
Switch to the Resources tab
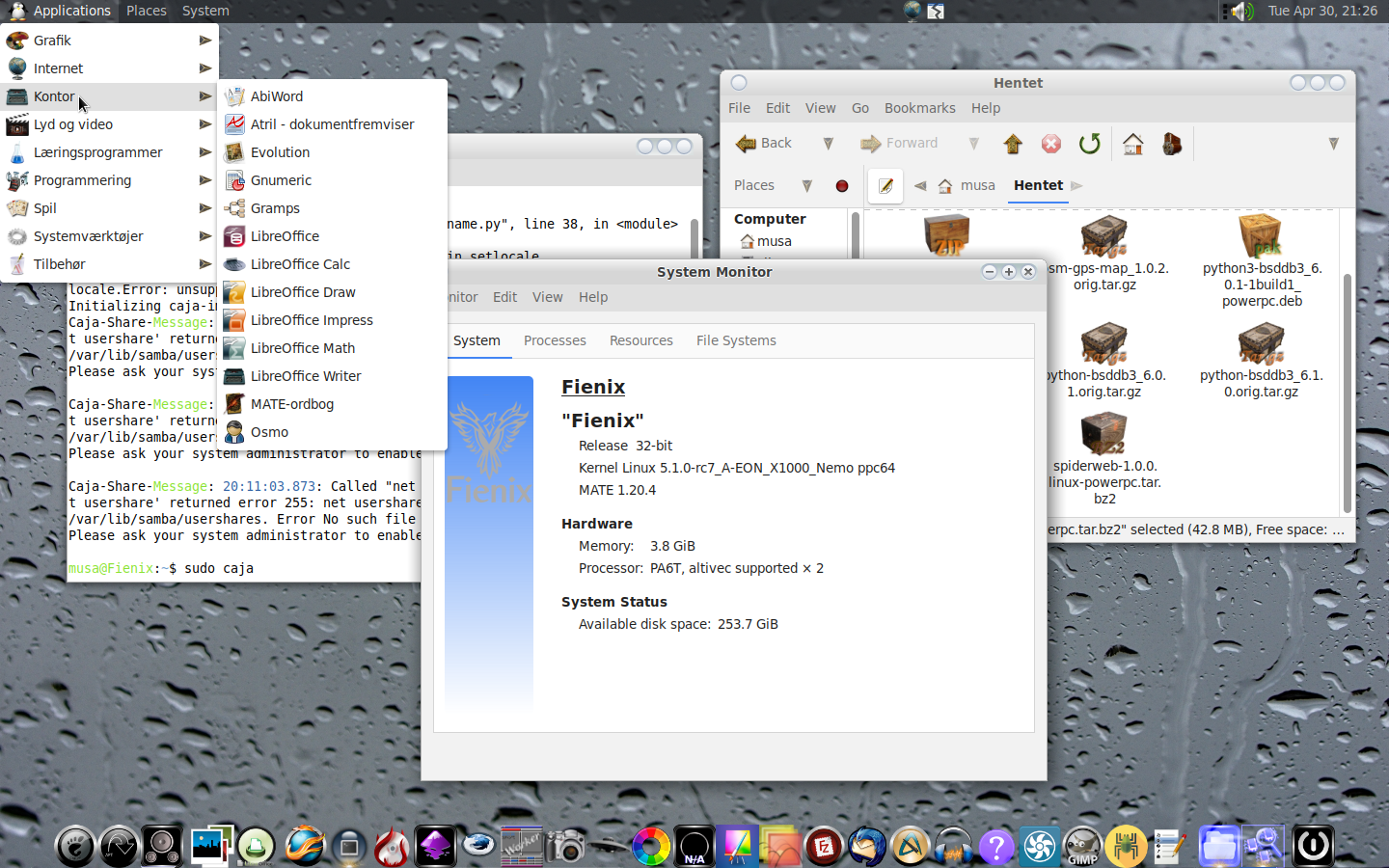tap(640, 340)
